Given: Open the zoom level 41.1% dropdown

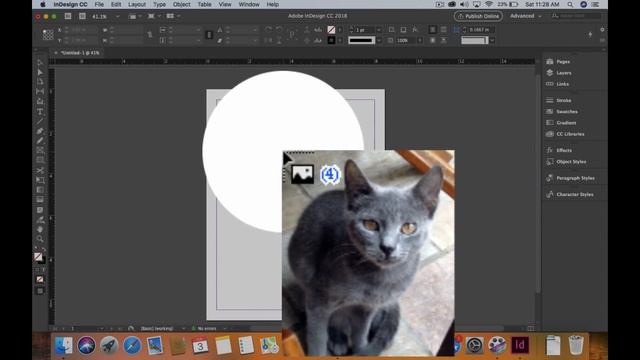Looking at the screenshot, I should coord(118,16).
